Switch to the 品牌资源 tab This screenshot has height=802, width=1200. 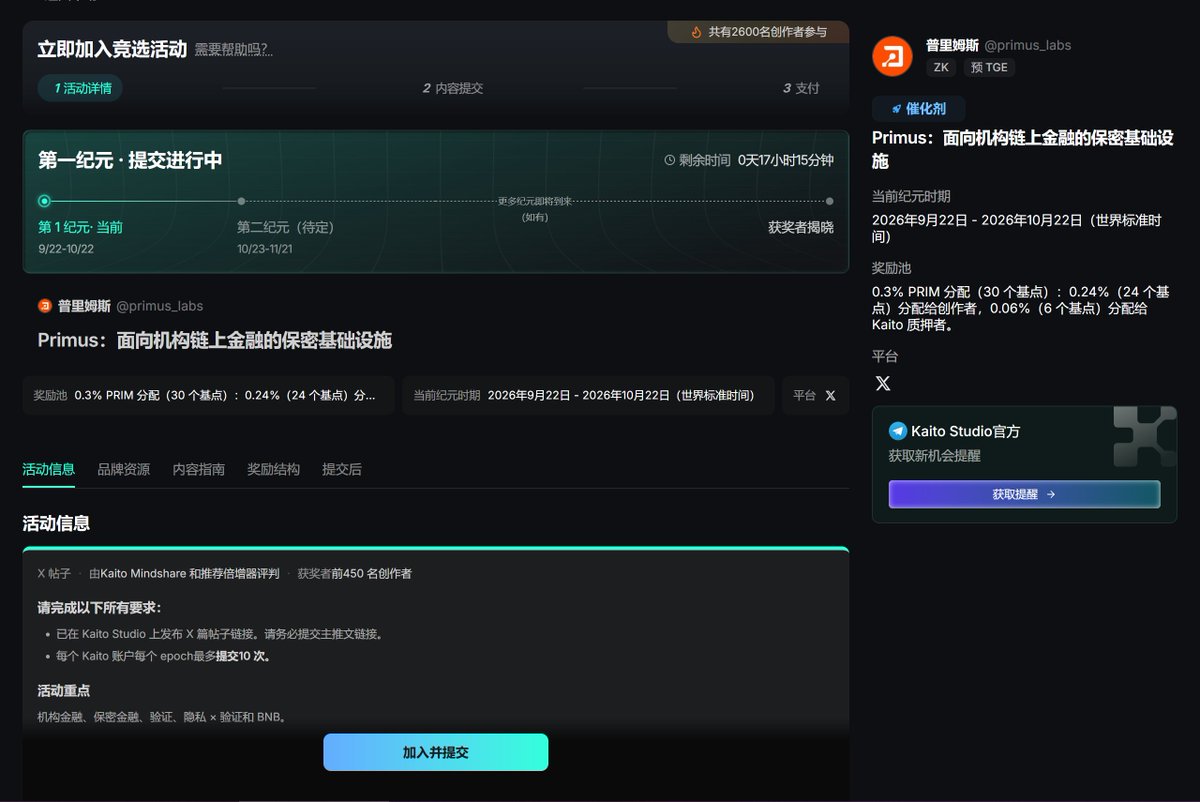click(x=123, y=469)
